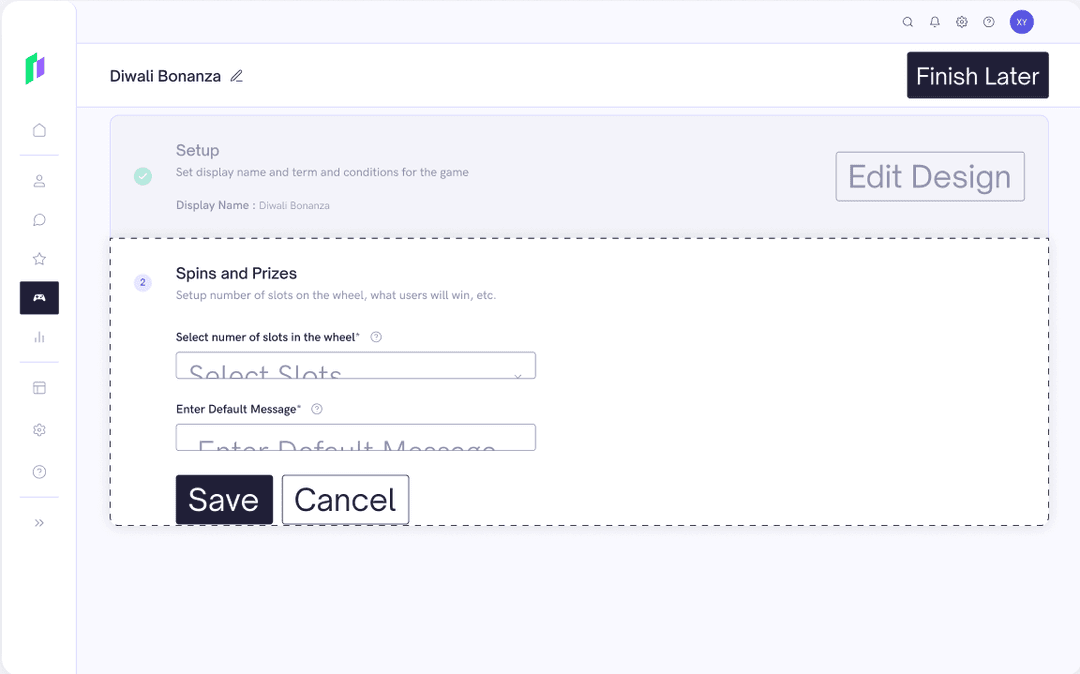Select the star favorites sidebar icon
This screenshot has height=674, width=1080.
point(39,259)
